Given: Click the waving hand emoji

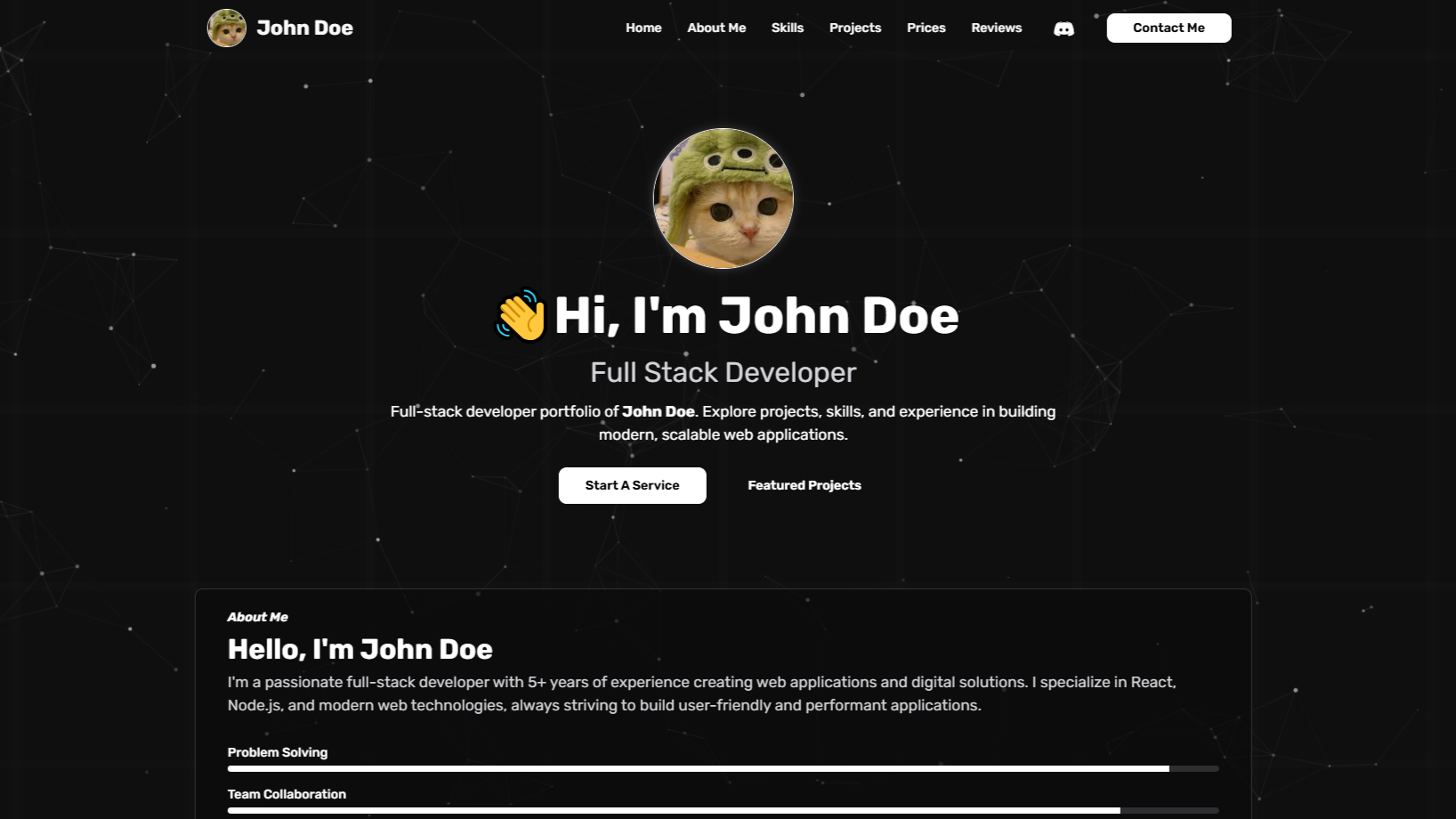Looking at the screenshot, I should pyautogui.click(x=521, y=316).
